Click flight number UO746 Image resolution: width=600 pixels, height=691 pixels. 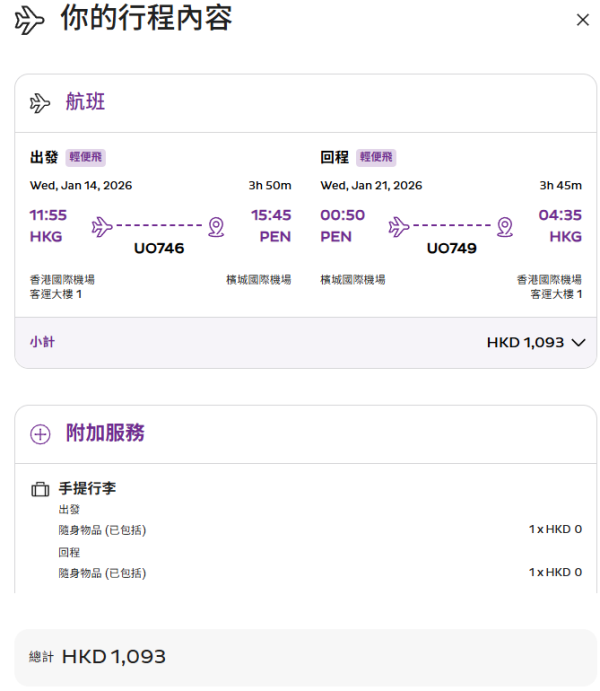click(159, 248)
